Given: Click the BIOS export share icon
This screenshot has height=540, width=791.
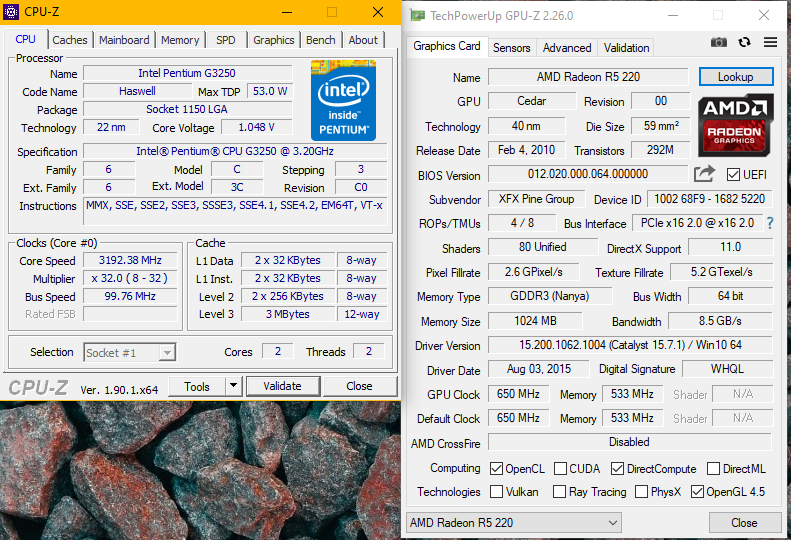Looking at the screenshot, I should coord(704,174).
